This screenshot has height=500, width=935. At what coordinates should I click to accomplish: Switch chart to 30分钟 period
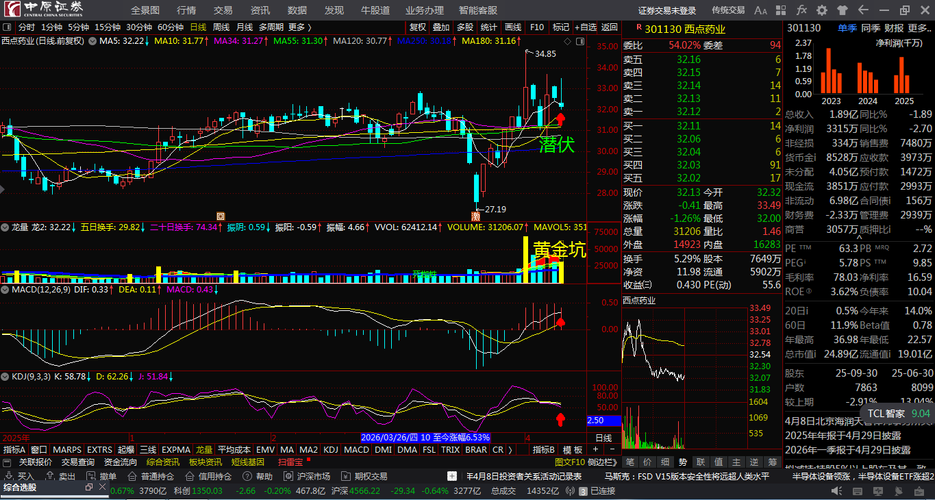[x=139, y=27]
